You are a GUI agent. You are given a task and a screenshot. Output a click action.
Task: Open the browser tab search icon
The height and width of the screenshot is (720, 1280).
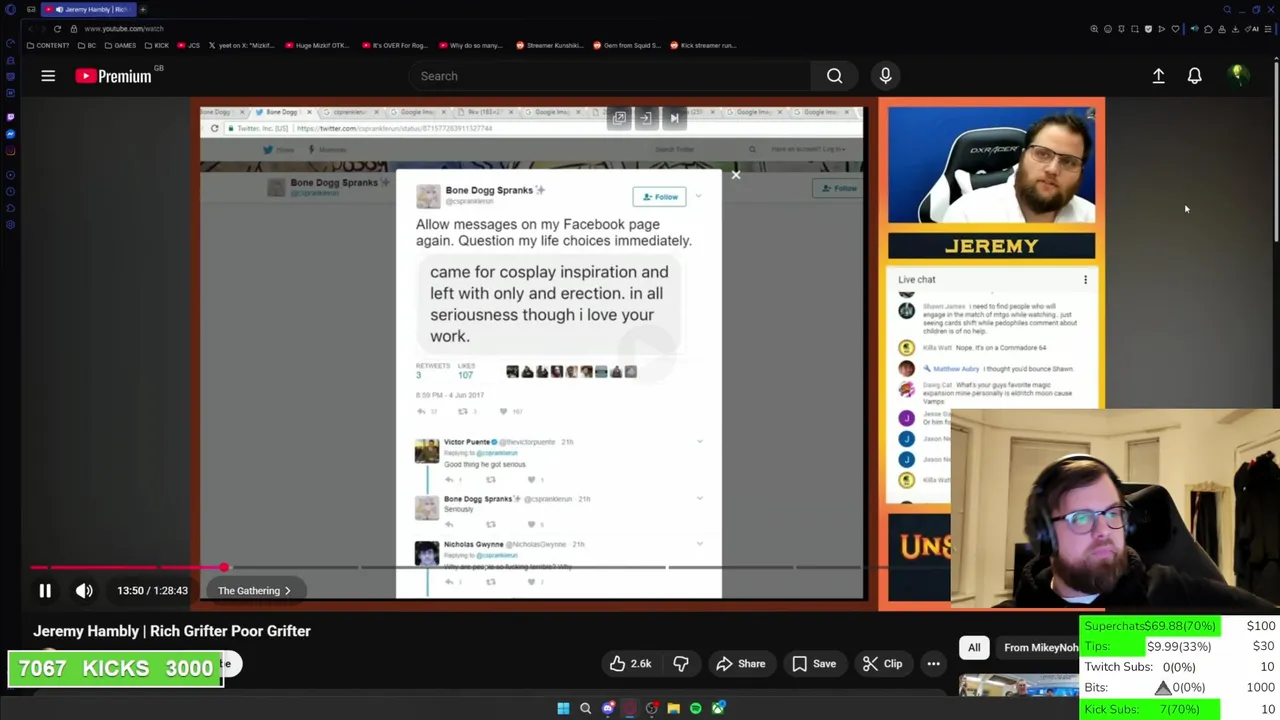click(1227, 9)
